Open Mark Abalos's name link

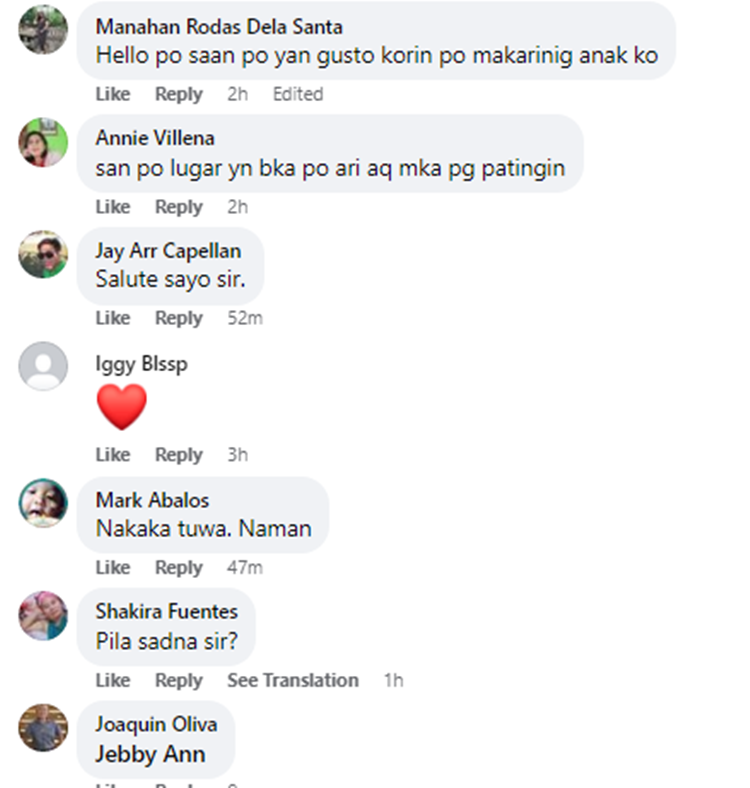tap(152, 500)
